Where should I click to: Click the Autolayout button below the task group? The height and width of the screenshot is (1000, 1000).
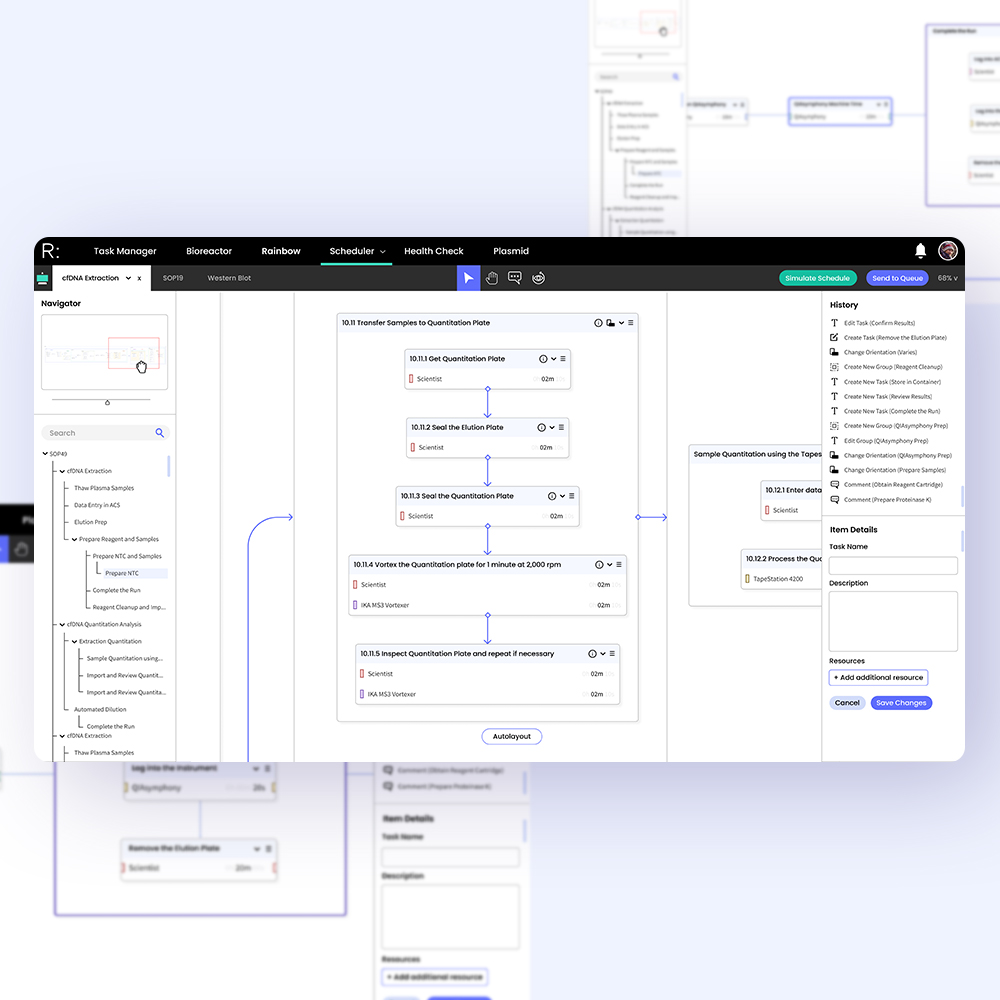[x=511, y=736]
